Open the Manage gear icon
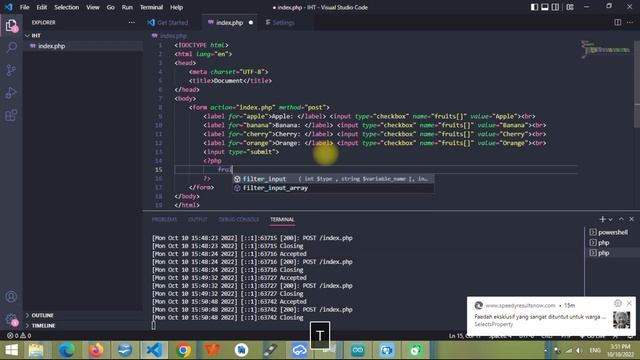640x360 pixels. point(11,320)
